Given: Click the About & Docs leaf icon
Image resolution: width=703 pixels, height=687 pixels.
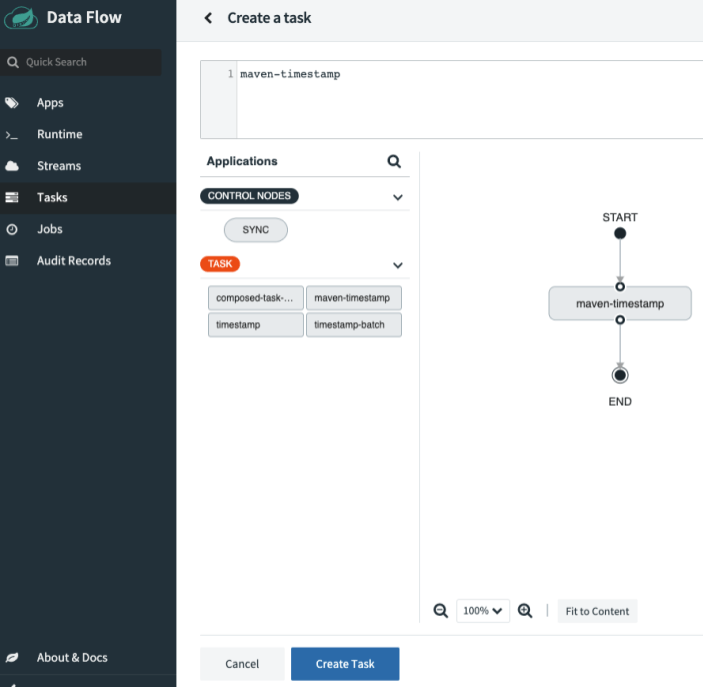Looking at the screenshot, I should [12, 657].
